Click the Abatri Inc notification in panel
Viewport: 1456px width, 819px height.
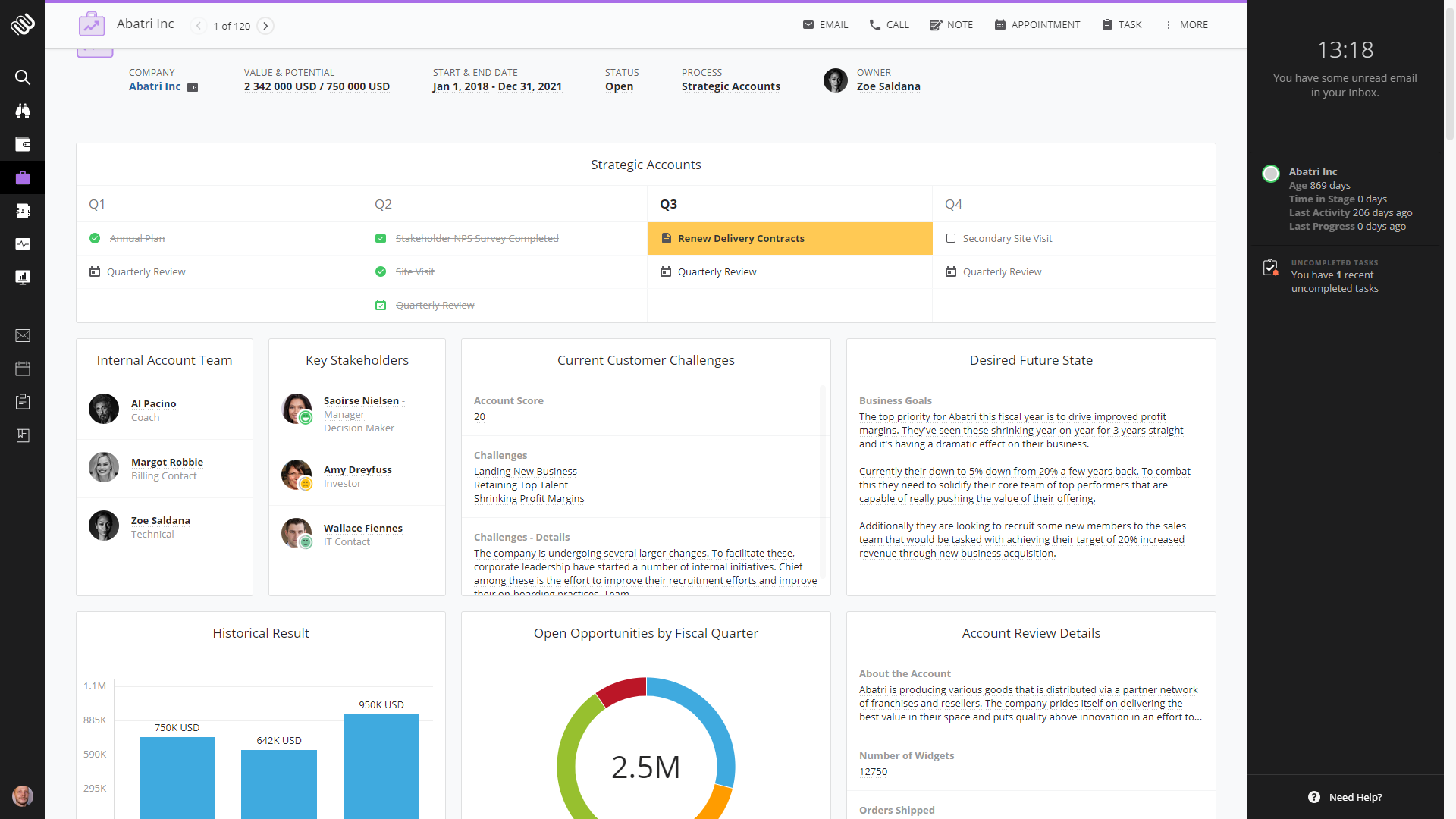coord(1314,171)
